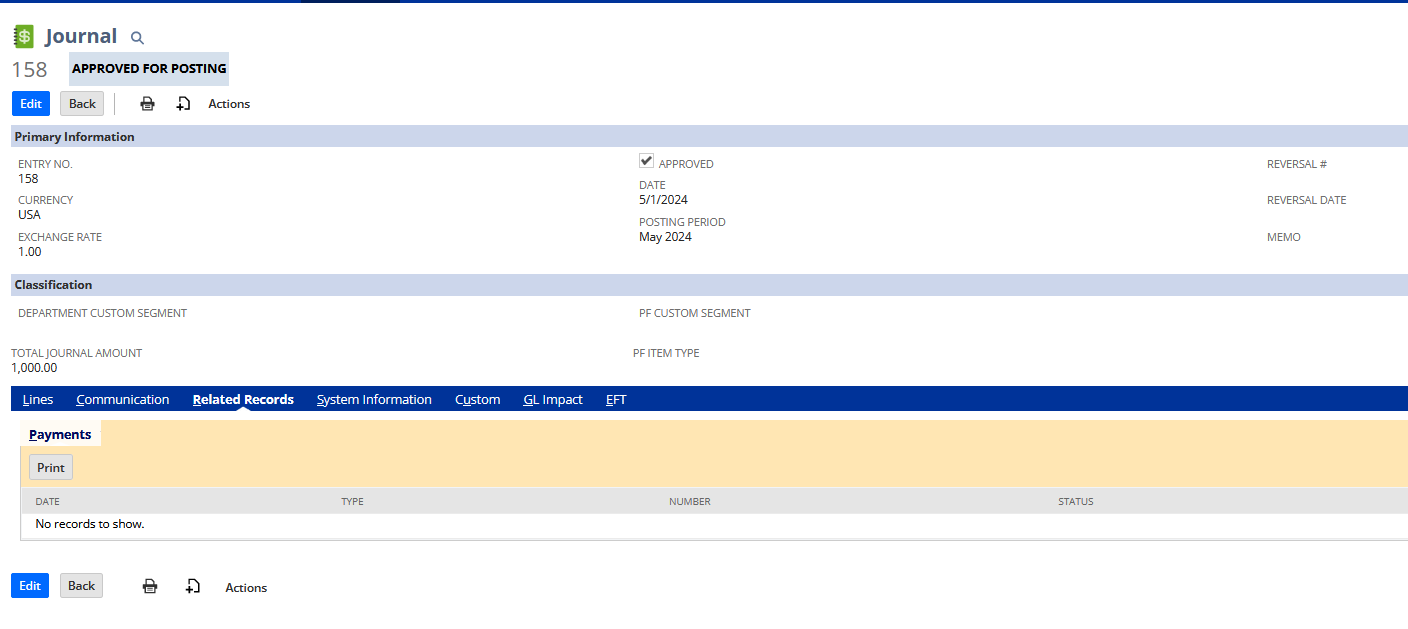
Task: Click the Department Custom Segment label
Action: [103, 313]
